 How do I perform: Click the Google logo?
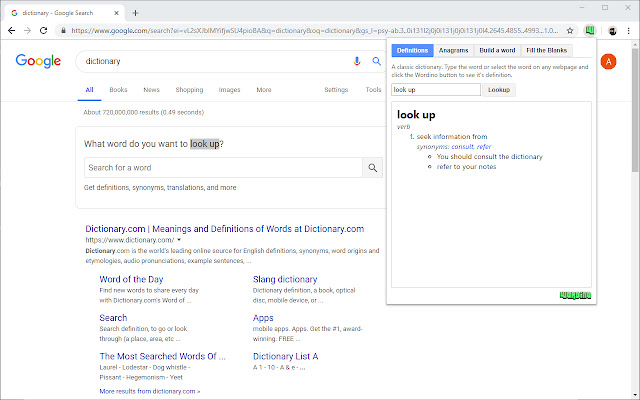pos(38,61)
